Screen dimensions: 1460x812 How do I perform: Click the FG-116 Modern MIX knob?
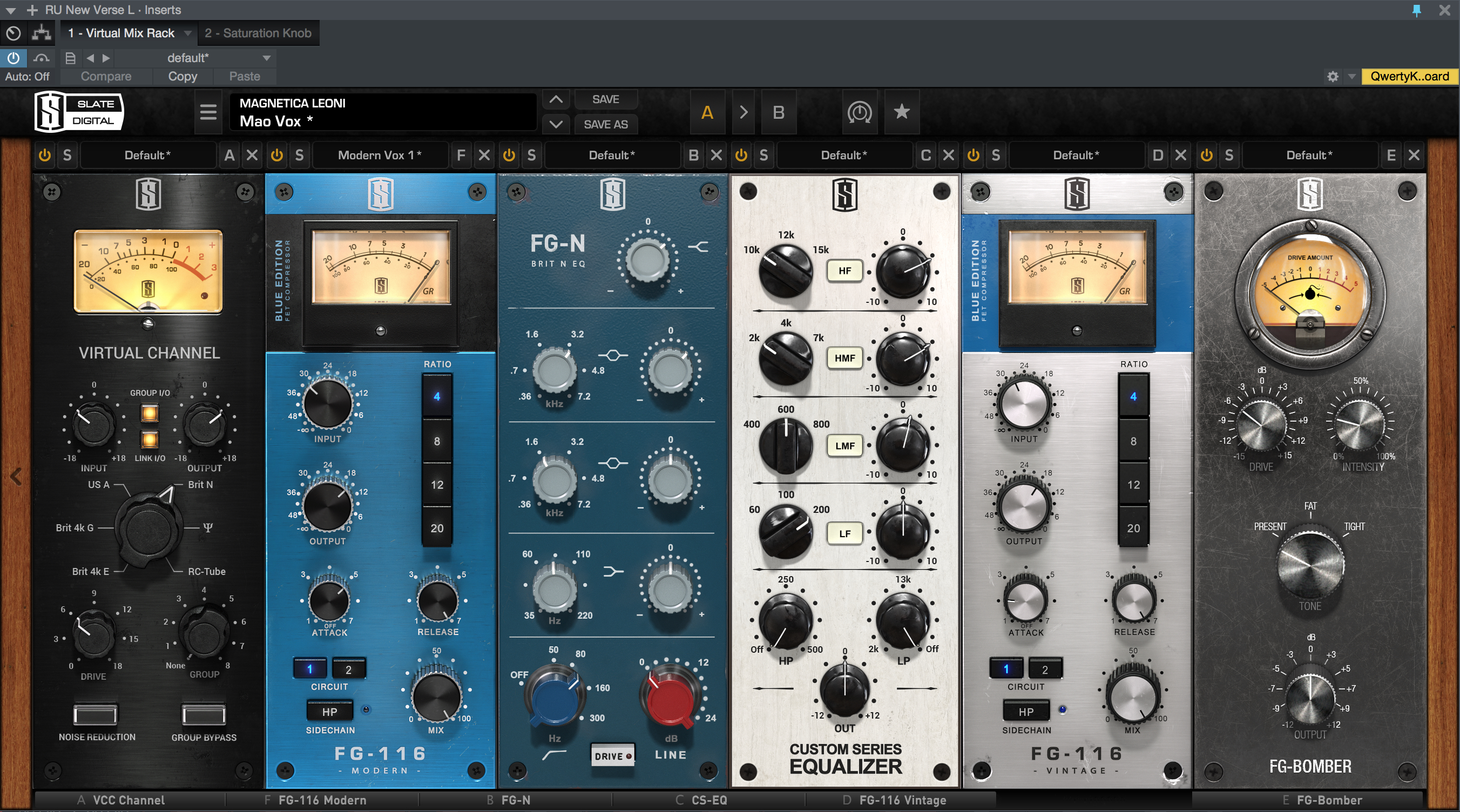pos(436,696)
